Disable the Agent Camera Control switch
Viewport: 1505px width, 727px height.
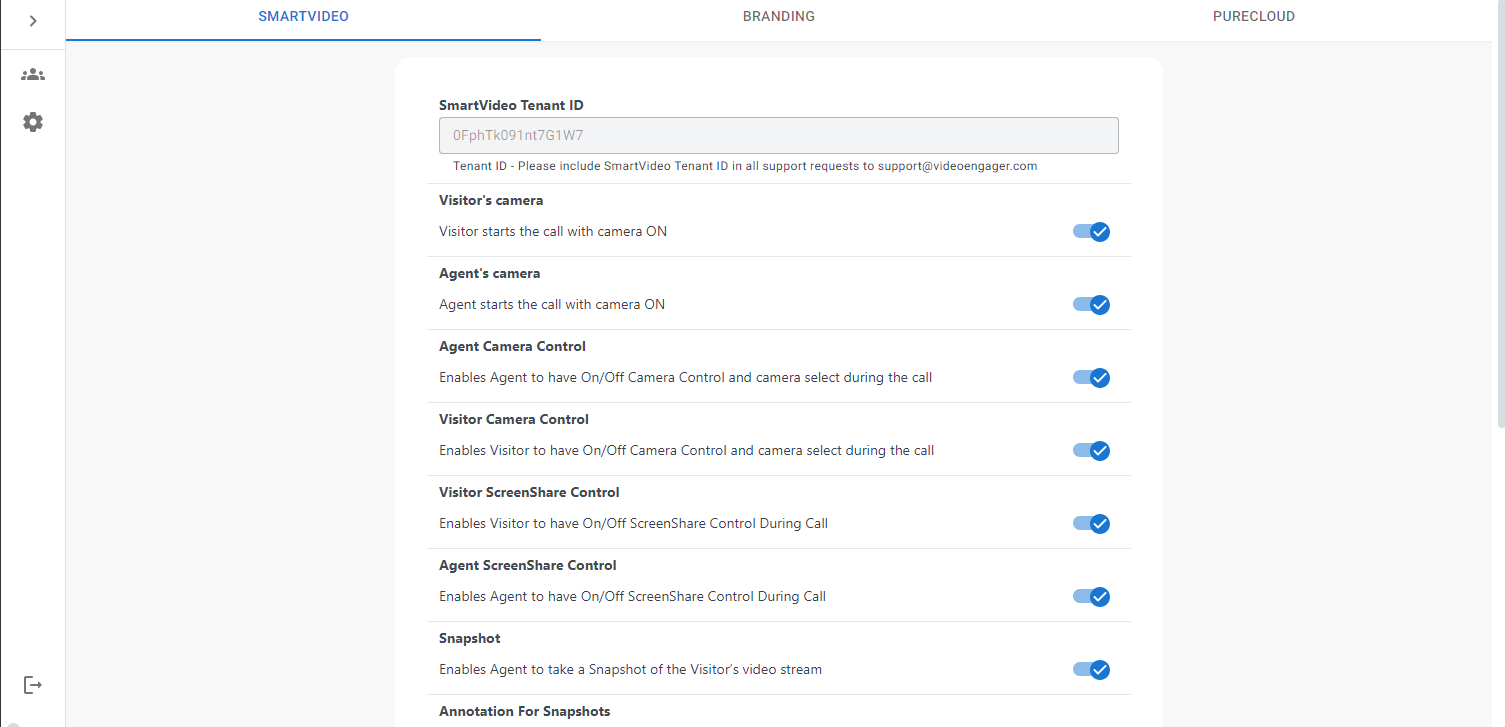tap(1091, 378)
